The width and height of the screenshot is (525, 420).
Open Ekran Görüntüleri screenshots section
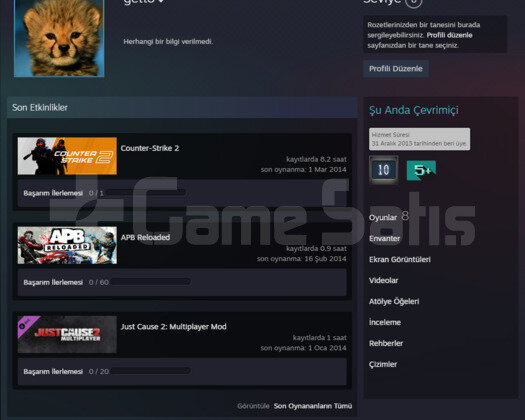(400, 260)
